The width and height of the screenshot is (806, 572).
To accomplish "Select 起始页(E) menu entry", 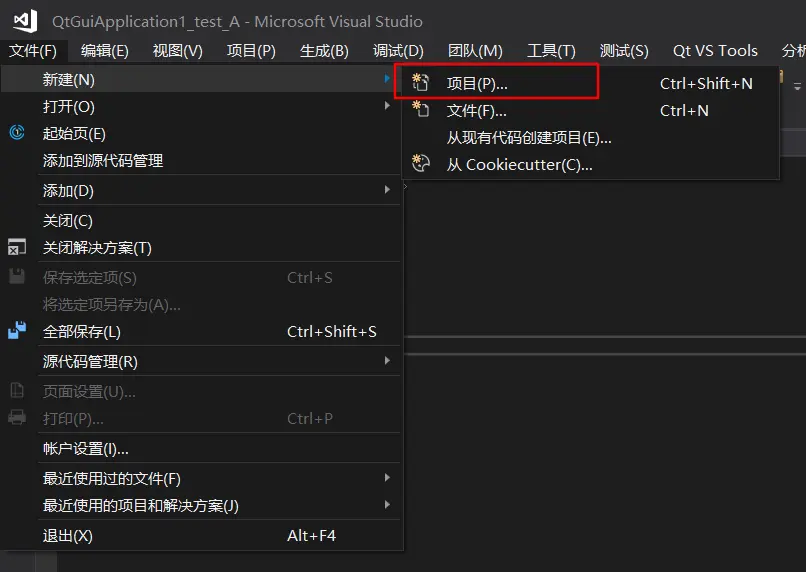I will [x=202, y=134].
